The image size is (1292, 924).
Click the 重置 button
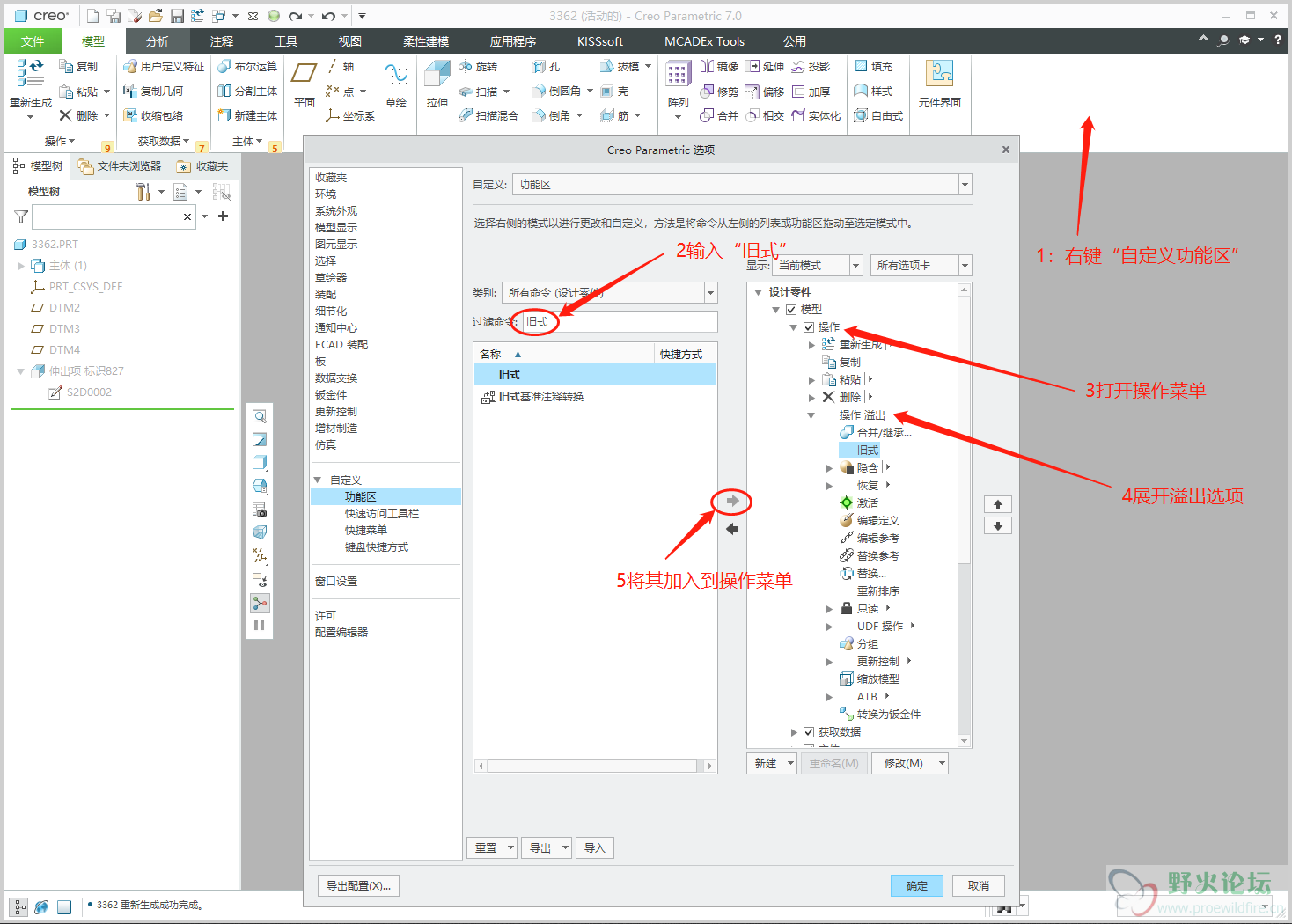point(491,848)
